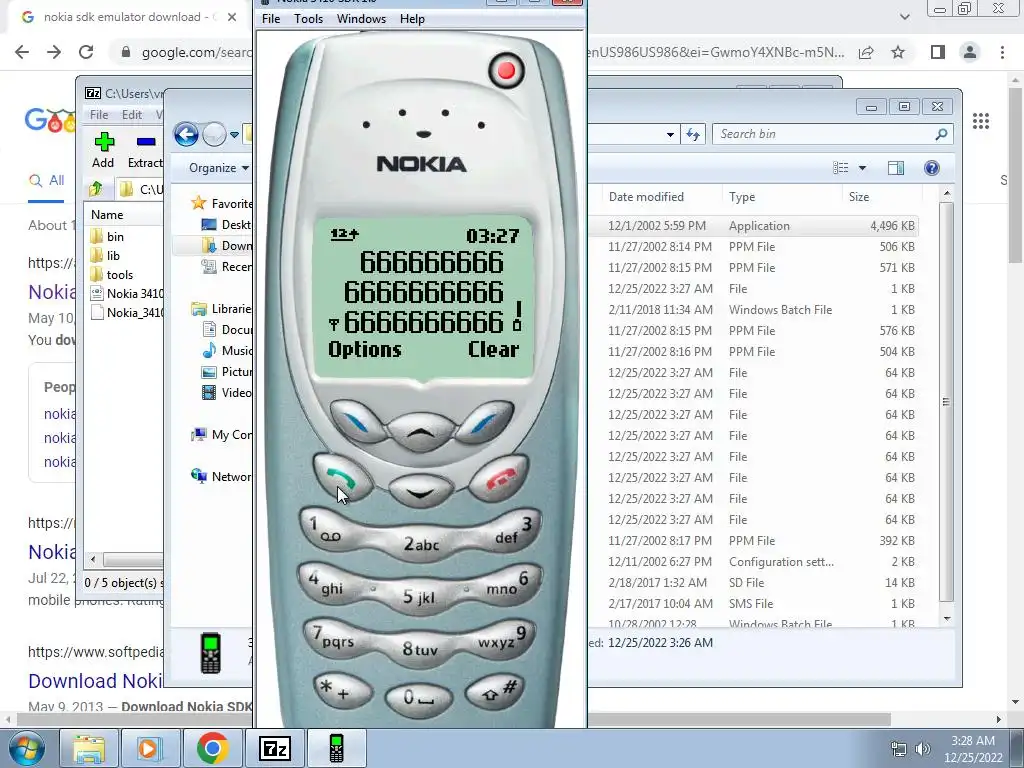Image resolution: width=1024 pixels, height=768 pixels.
Task: Click the Search bin field in Explorer
Action: click(832, 134)
